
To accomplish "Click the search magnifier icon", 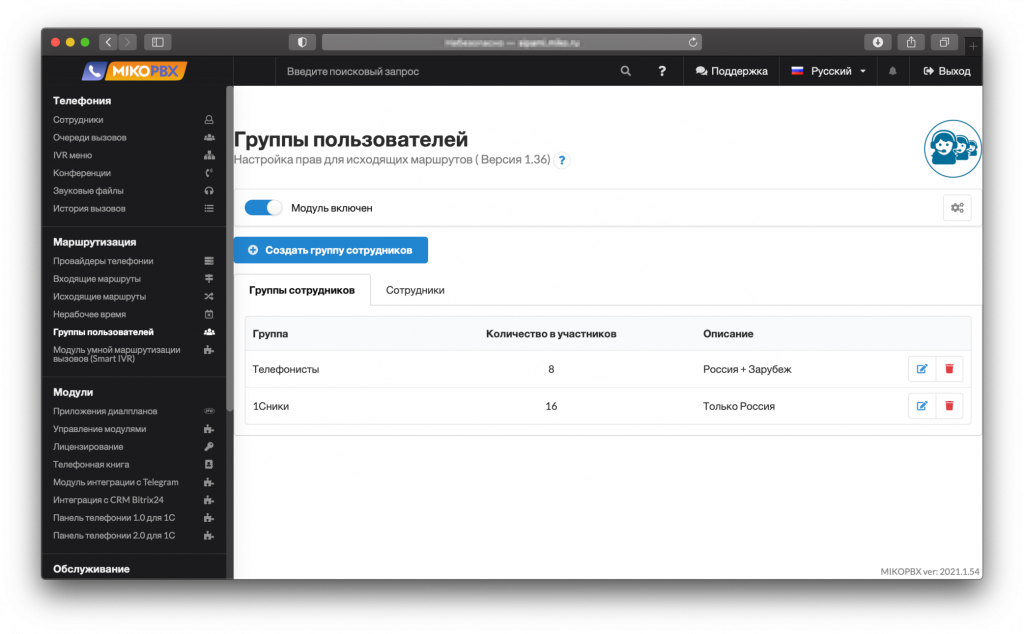I will [626, 71].
